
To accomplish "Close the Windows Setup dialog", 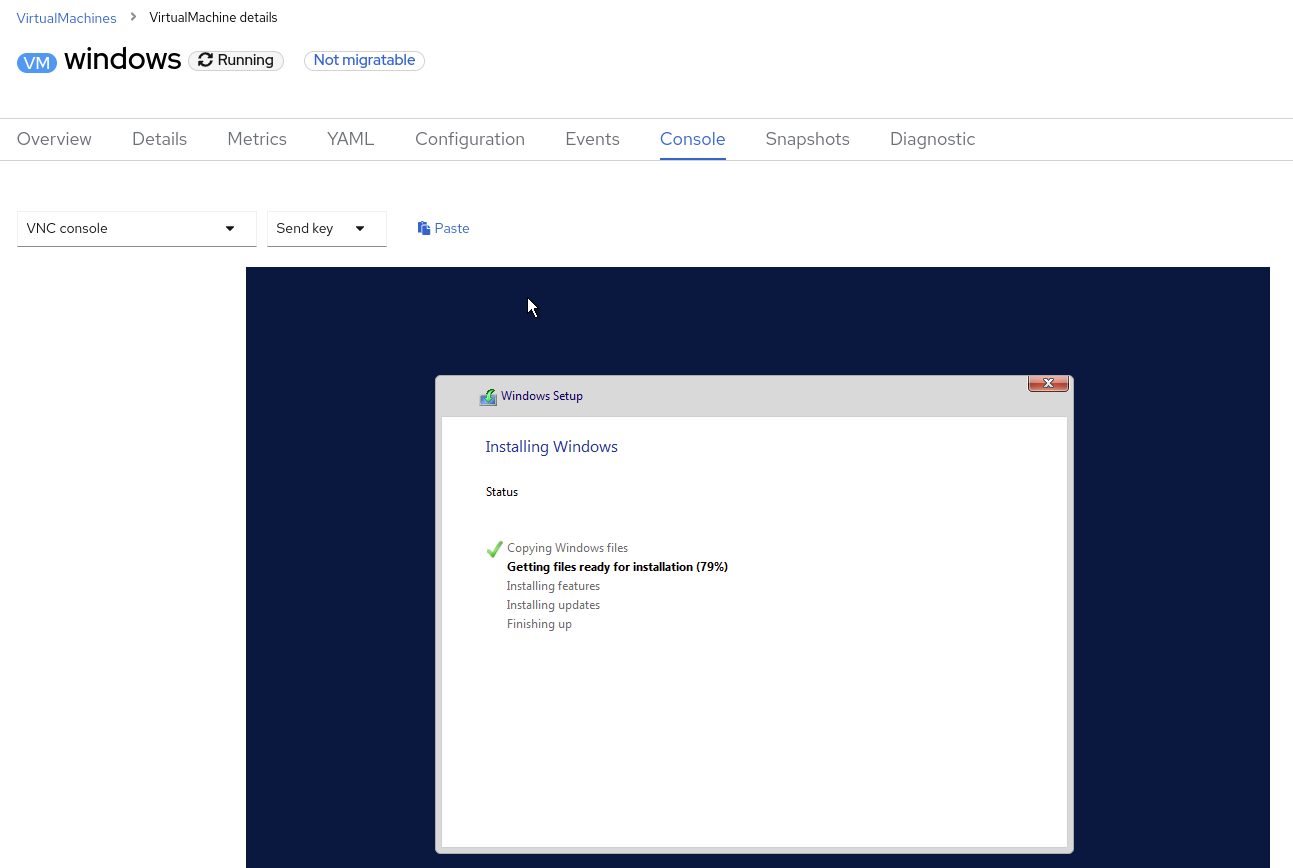I will tap(1048, 383).
